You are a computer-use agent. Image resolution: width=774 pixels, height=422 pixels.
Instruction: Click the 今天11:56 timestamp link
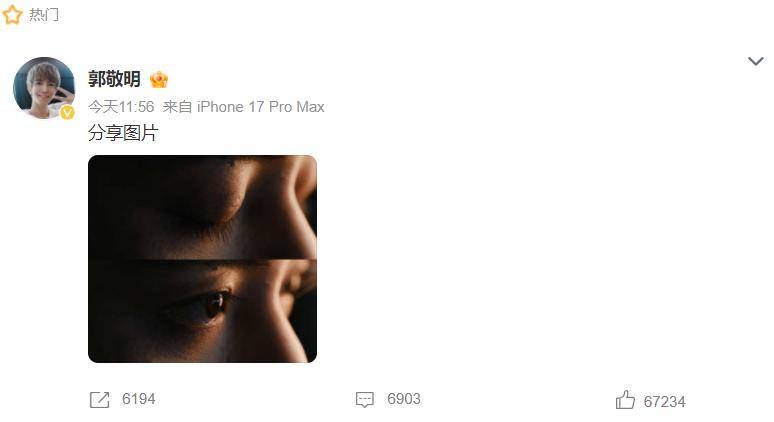pos(121,107)
